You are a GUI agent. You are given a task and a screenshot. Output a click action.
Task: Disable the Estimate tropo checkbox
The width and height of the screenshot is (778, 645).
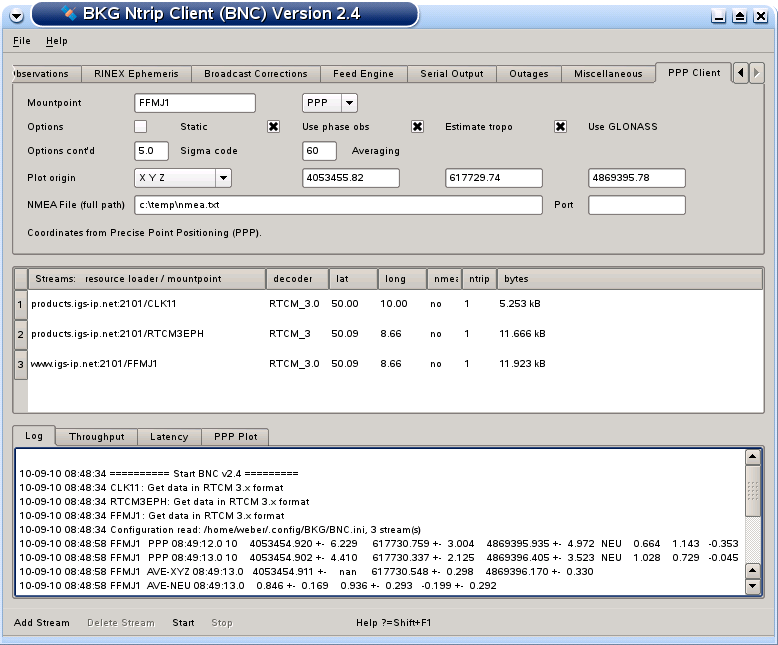418,127
